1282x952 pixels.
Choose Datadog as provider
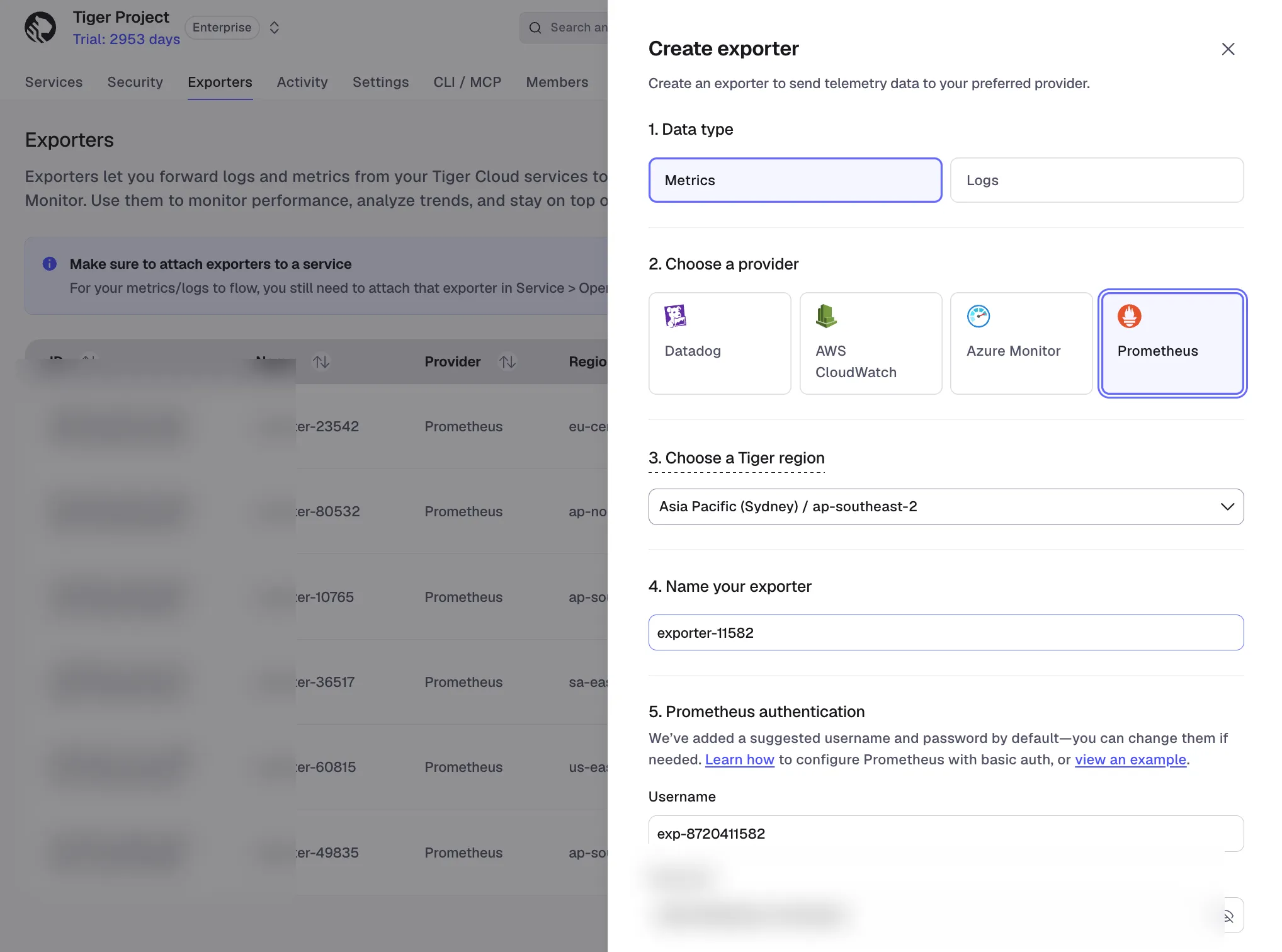point(720,343)
